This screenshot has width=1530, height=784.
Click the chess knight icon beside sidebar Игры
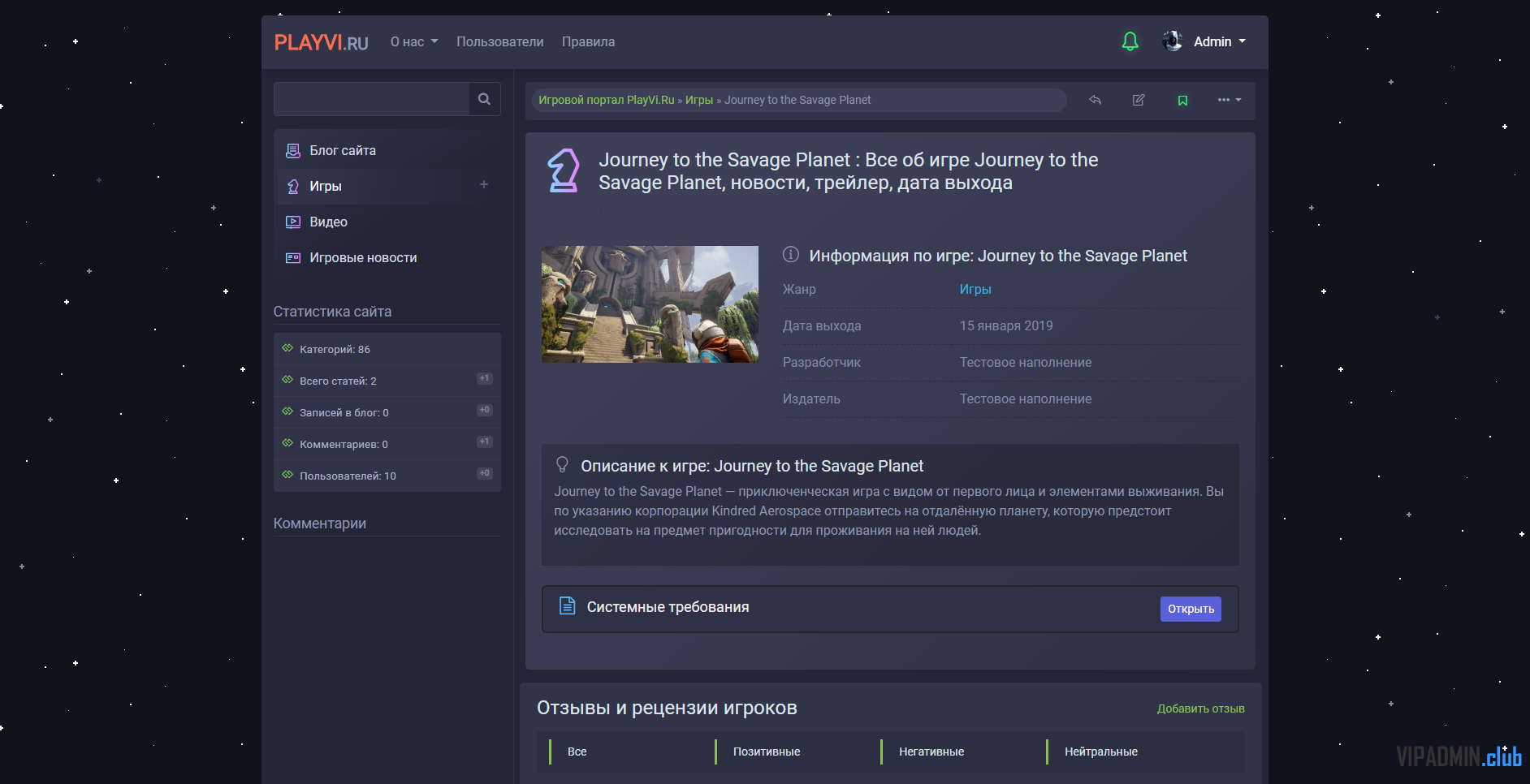293,187
